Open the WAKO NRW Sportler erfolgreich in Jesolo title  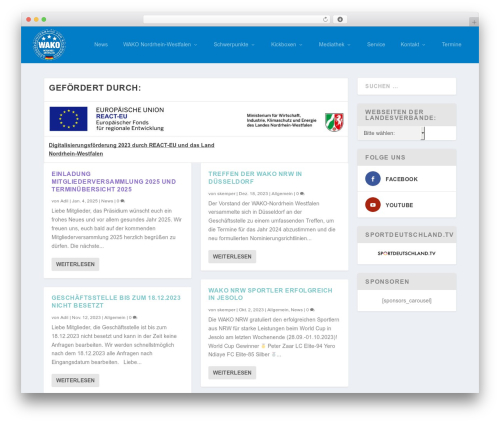pyautogui.click(x=270, y=294)
